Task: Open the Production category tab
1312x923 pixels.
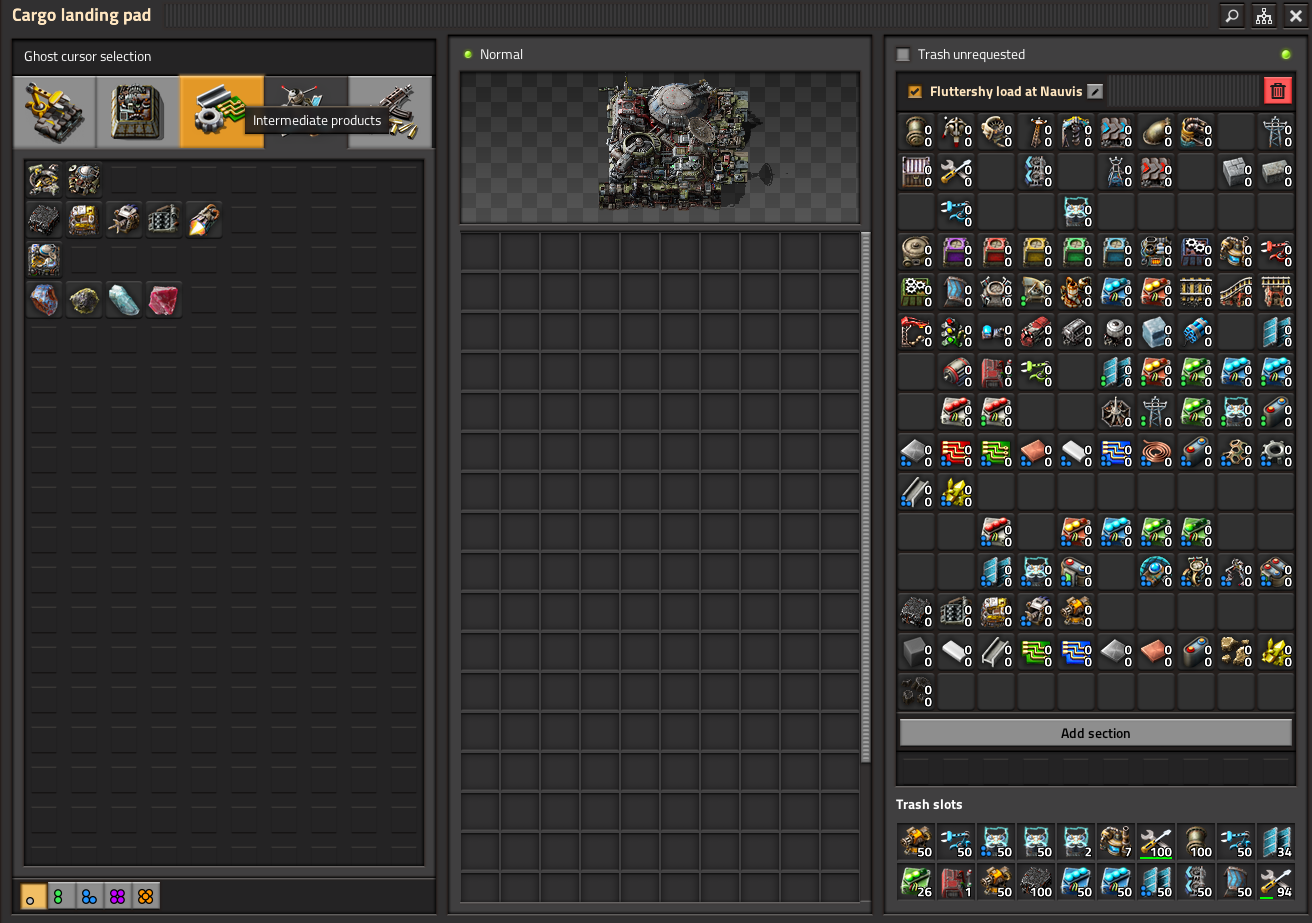Action: pyautogui.click(x=138, y=112)
